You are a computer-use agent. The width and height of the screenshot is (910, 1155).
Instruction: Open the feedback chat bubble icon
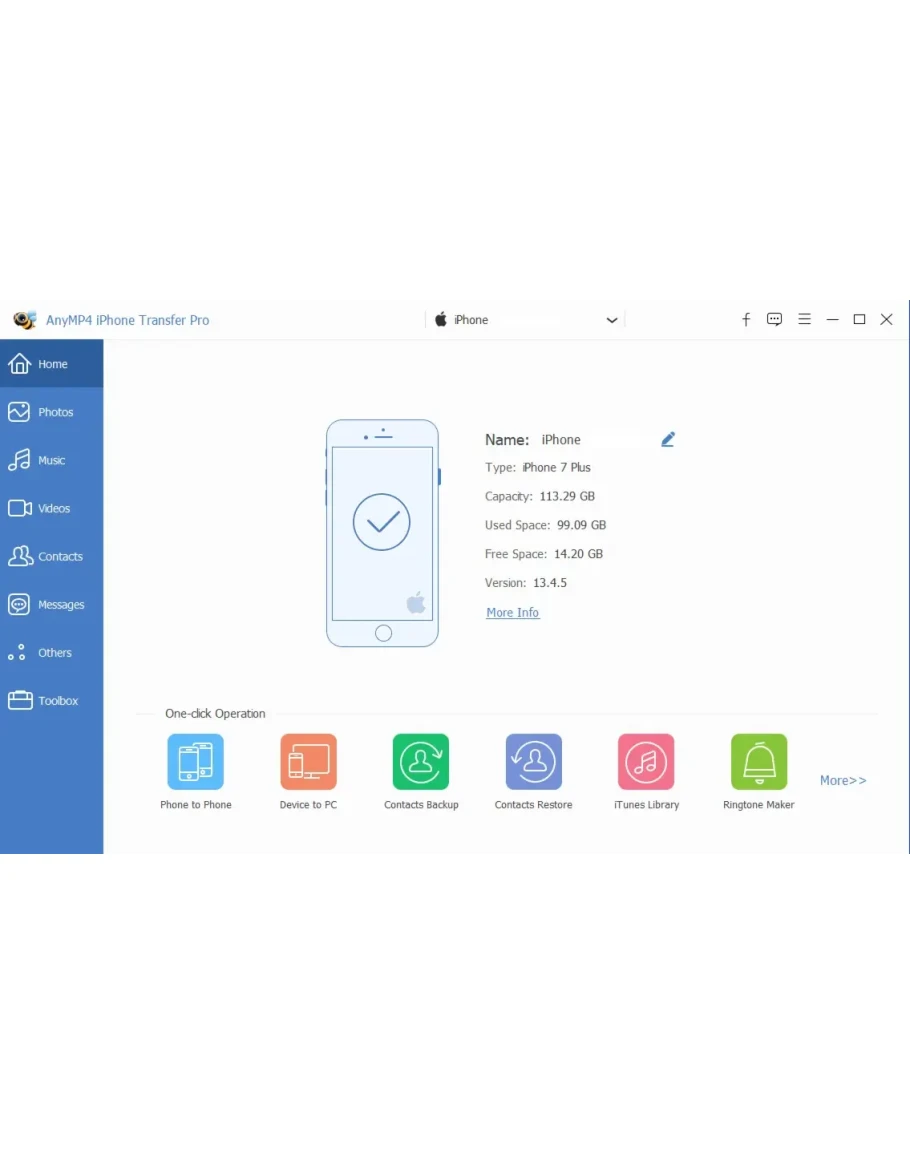coord(774,320)
